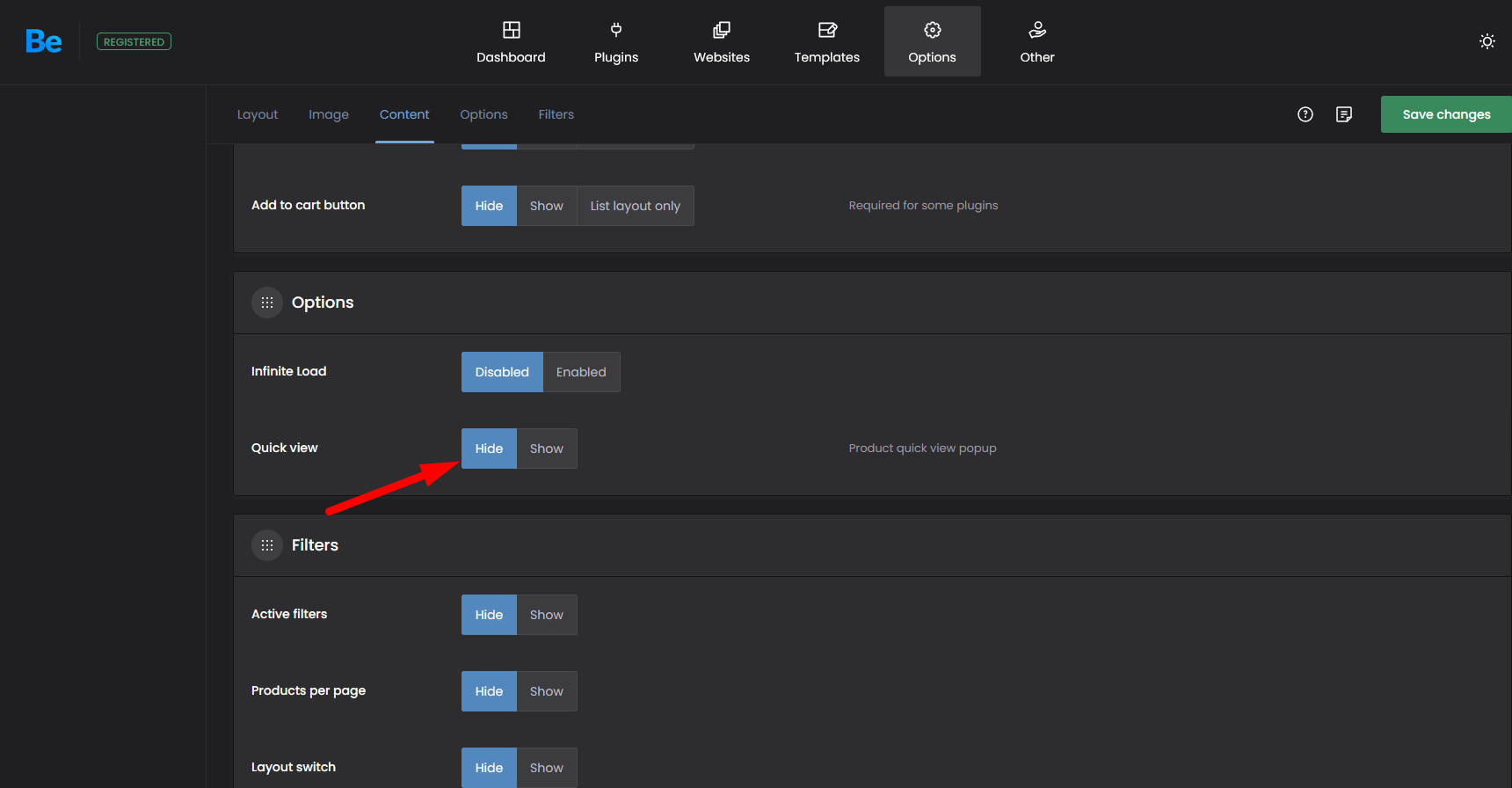Set Products per page to Show
The height and width of the screenshot is (788, 1512).
coord(547,691)
